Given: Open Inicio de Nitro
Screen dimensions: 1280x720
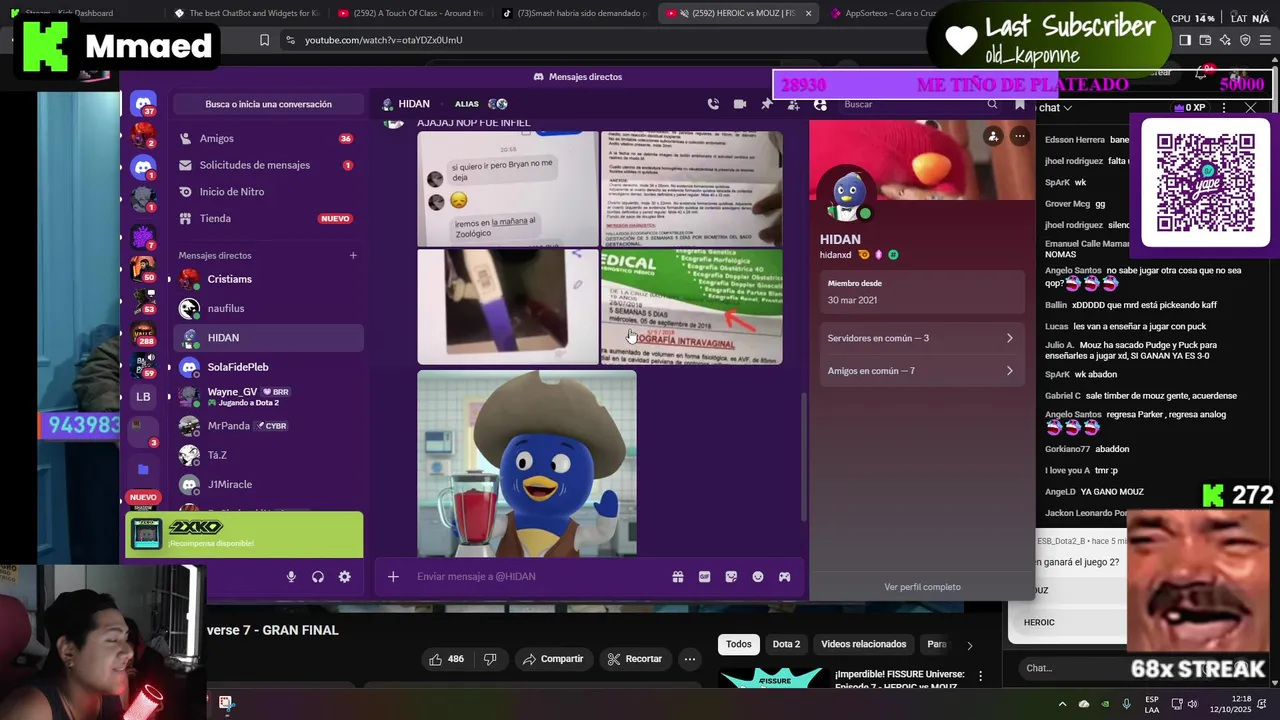Looking at the screenshot, I should 268,192.
